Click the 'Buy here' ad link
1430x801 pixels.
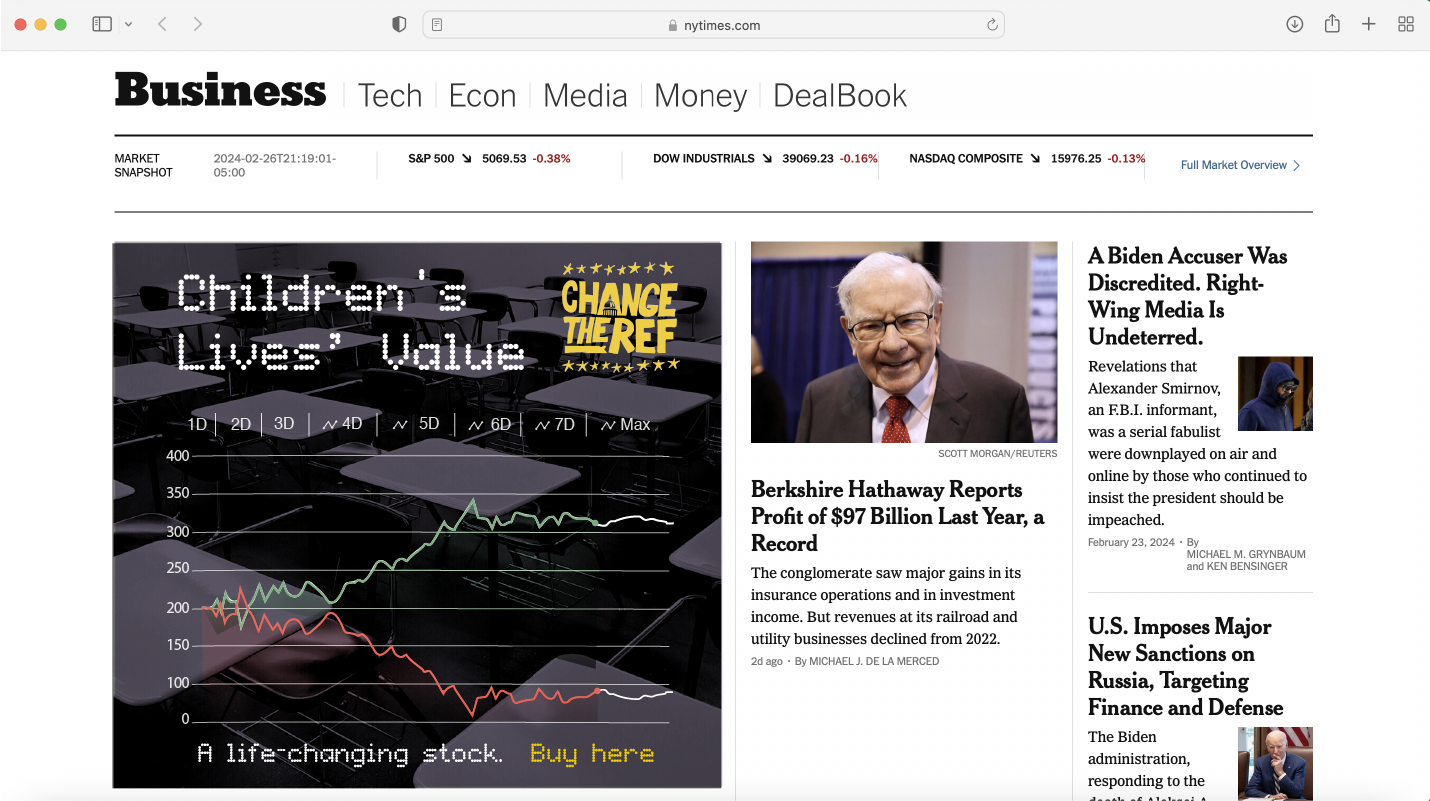coord(592,753)
